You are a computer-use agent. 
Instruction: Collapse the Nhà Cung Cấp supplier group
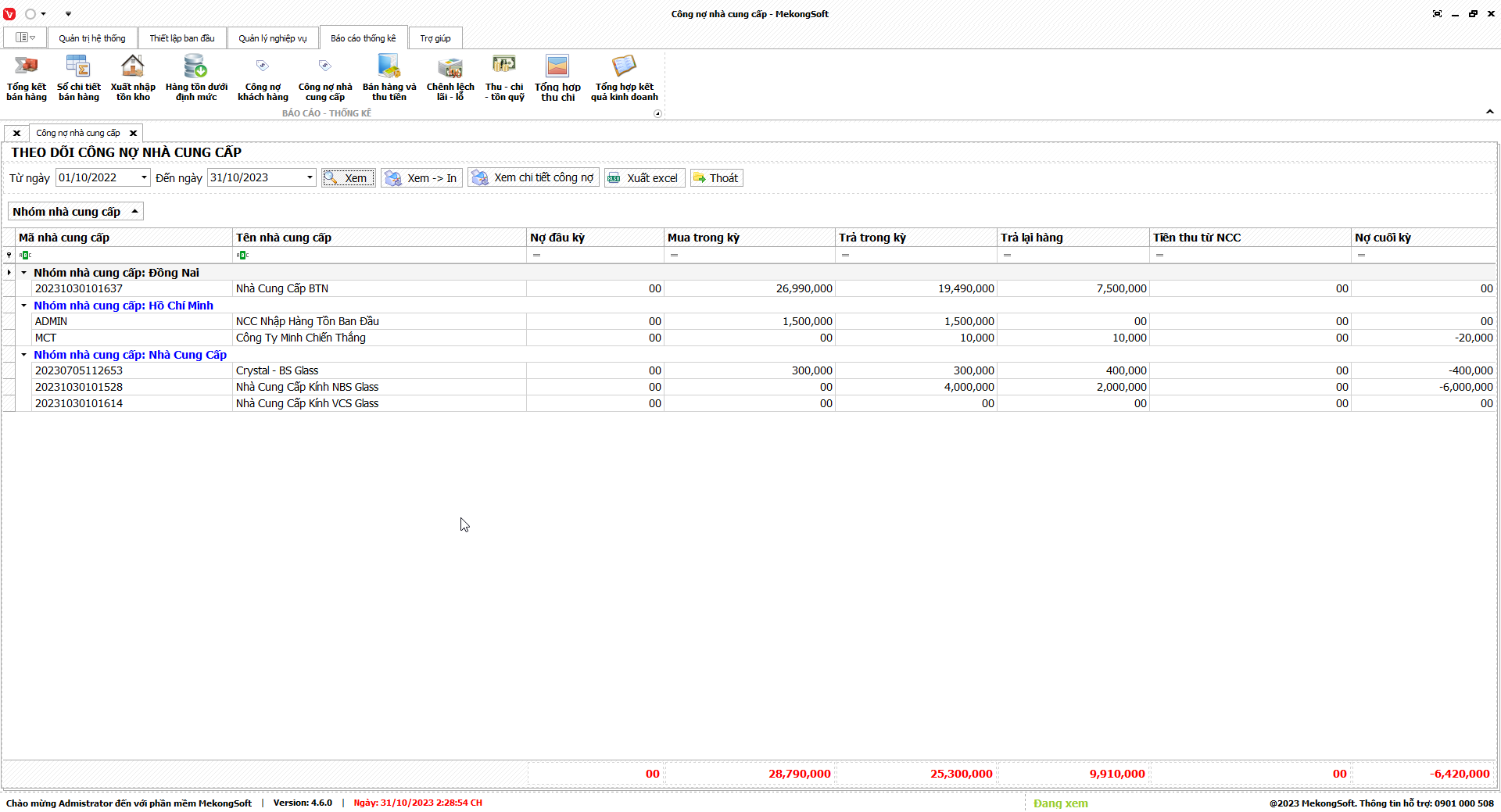(24, 355)
